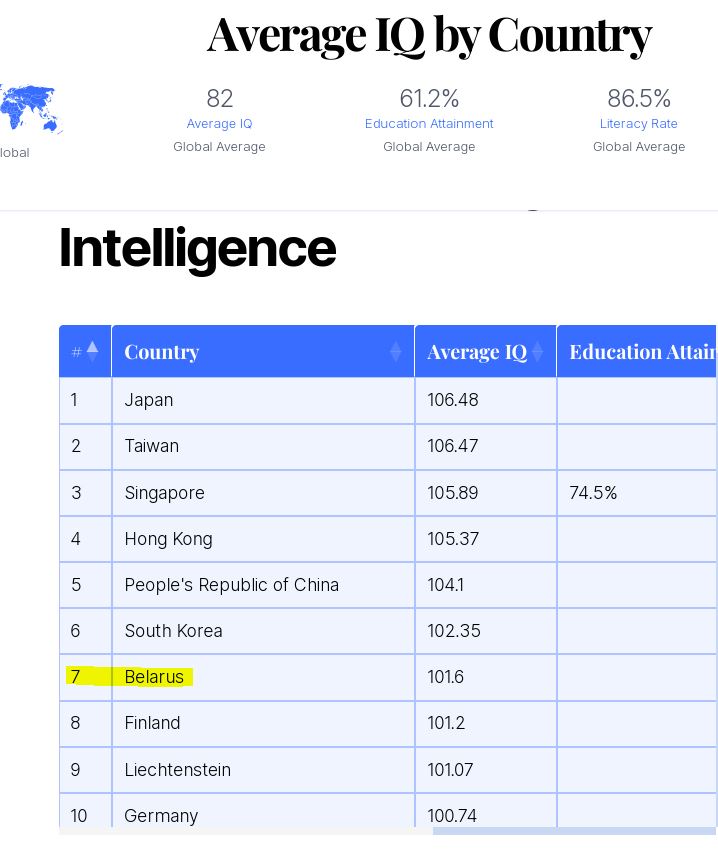Screen dimensions: 718x860
Task: Select the Japan row
Action: [388, 400]
